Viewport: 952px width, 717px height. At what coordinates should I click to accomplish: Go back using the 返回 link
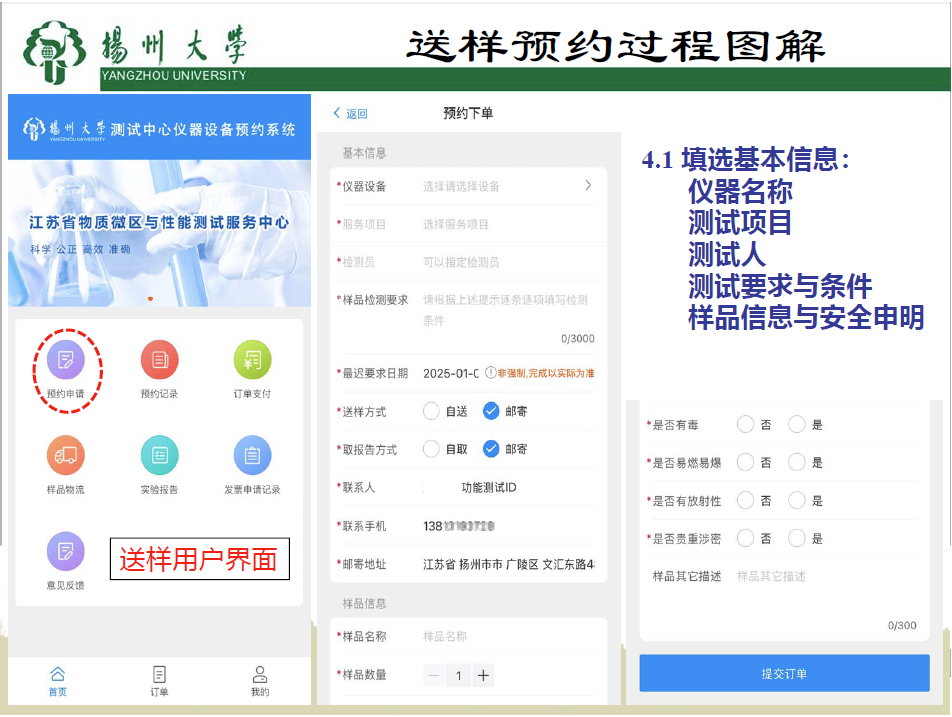(x=351, y=114)
